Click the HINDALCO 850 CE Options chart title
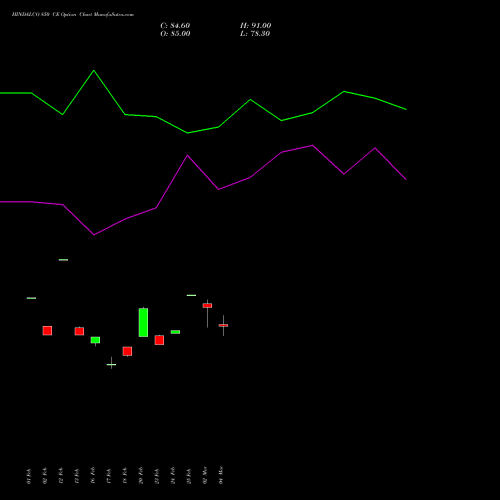The image size is (500, 500). click(73, 15)
